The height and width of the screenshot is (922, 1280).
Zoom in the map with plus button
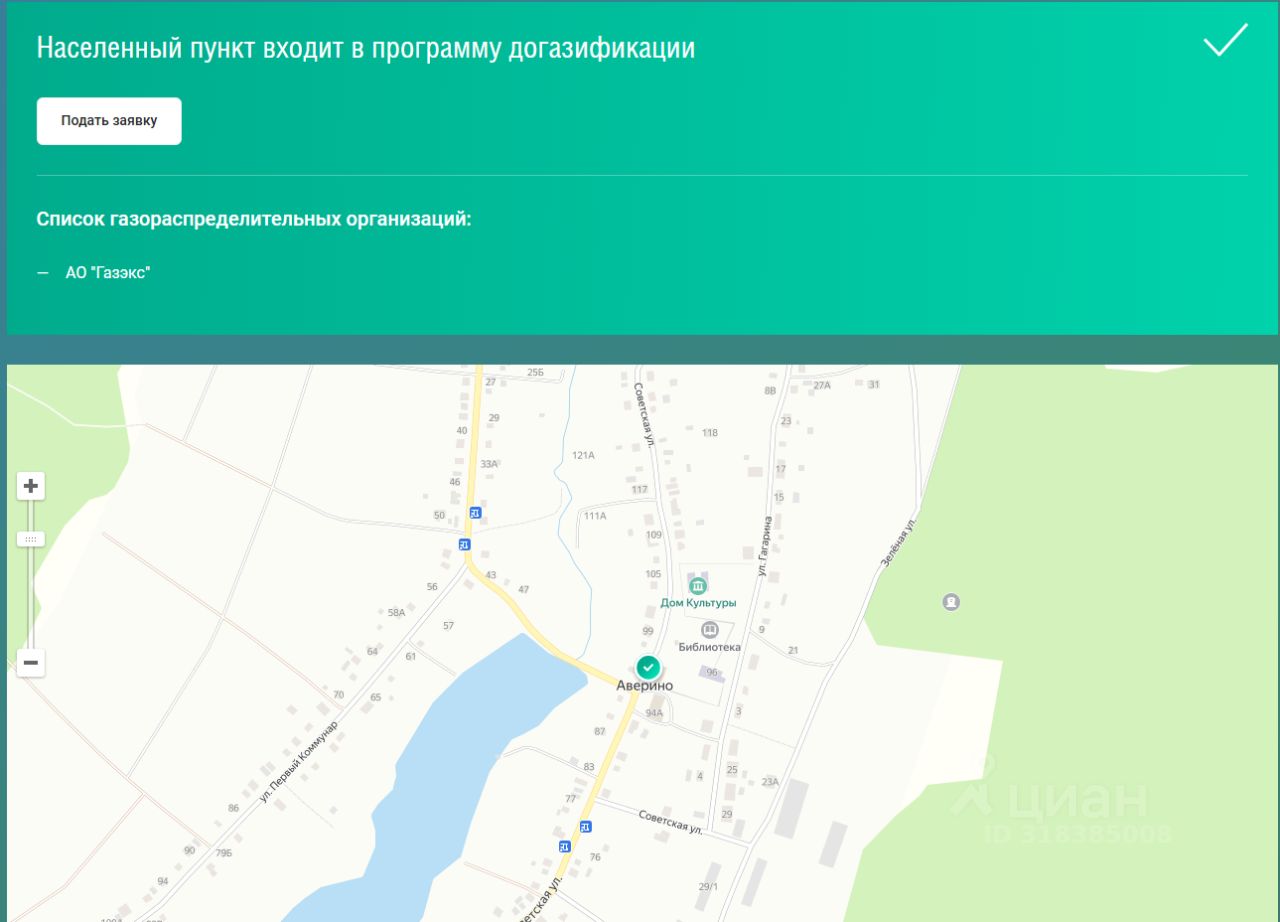tap(31, 486)
